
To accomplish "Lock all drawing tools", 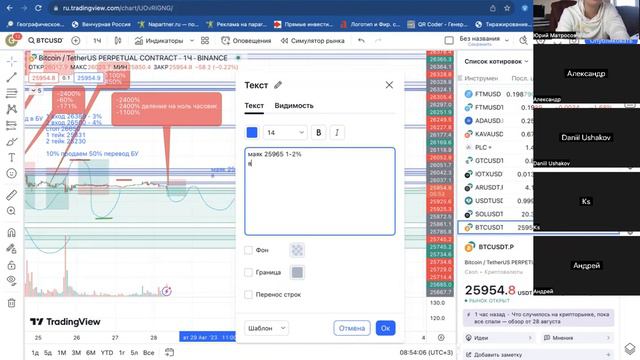I will (x=11, y=265).
